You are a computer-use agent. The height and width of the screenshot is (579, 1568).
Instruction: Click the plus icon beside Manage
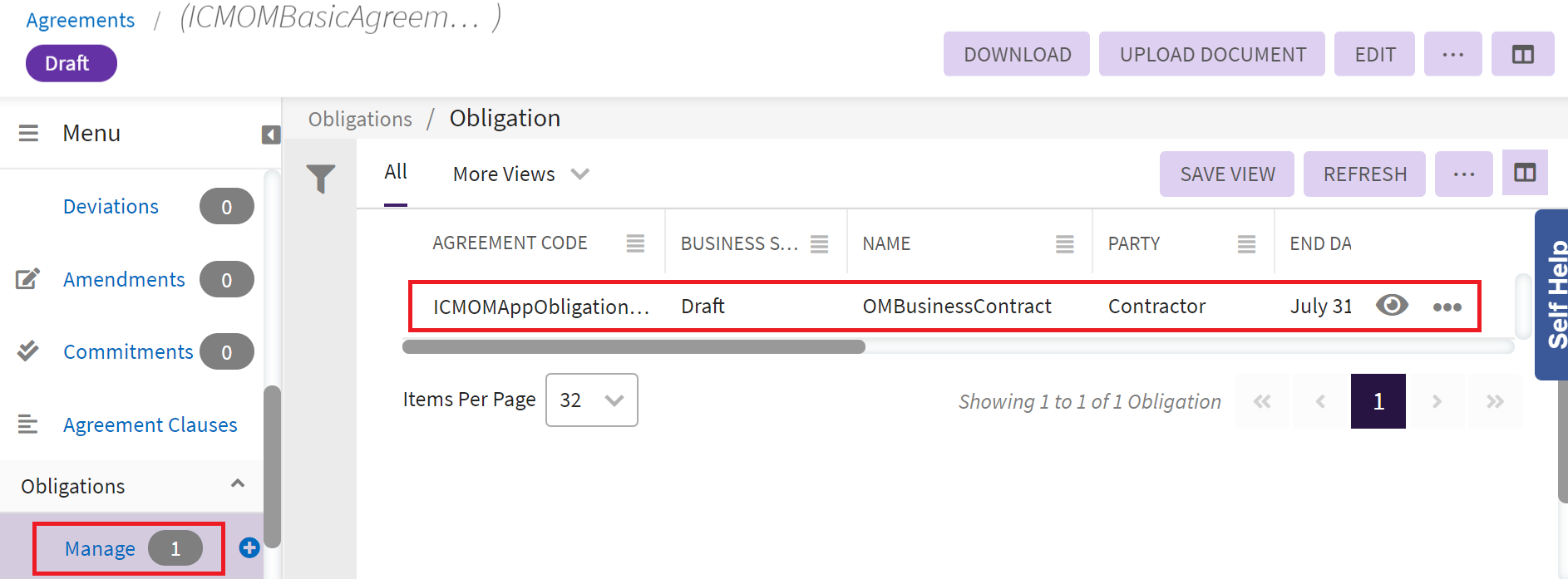pyautogui.click(x=249, y=548)
